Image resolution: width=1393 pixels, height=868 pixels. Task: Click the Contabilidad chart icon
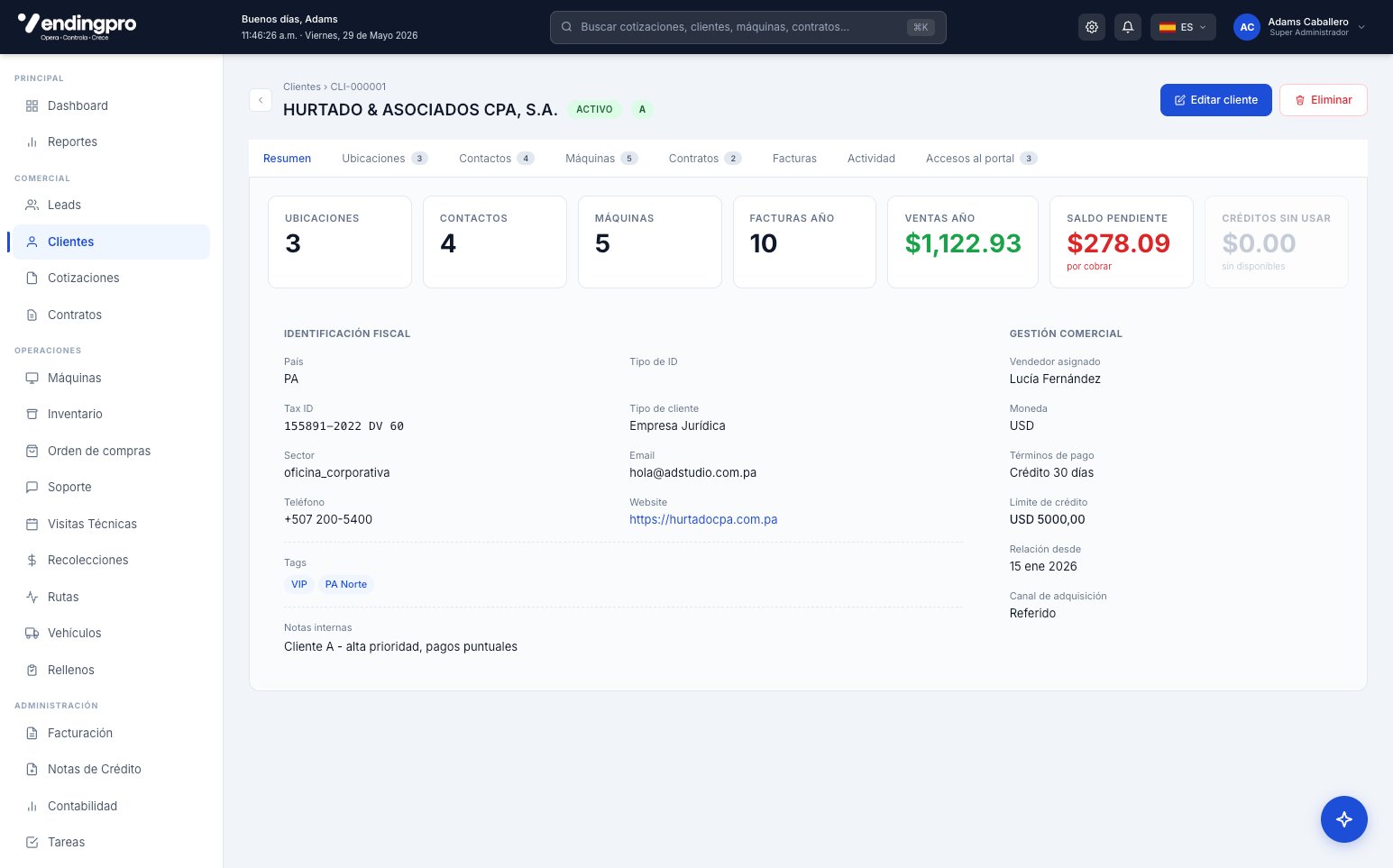coord(32,806)
